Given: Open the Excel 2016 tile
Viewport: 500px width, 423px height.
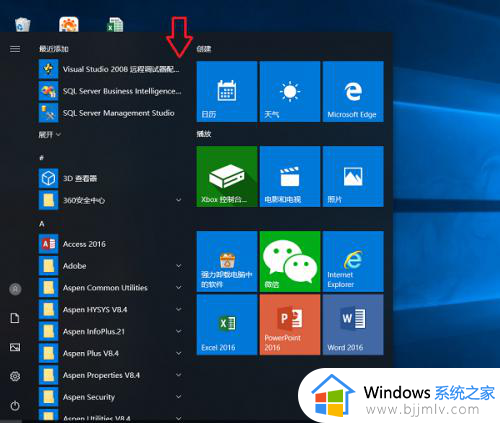Looking at the screenshot, I should (227, 324).
